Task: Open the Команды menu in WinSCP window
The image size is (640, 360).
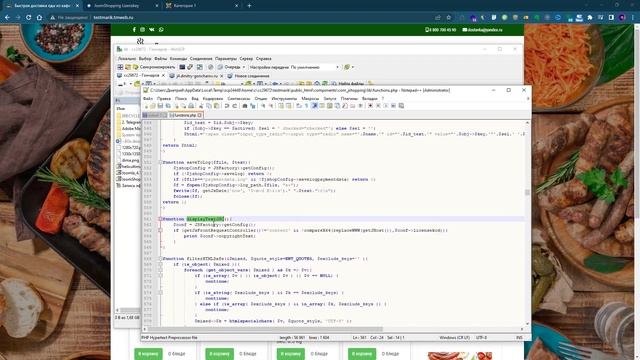Action: tap(178, 59)
